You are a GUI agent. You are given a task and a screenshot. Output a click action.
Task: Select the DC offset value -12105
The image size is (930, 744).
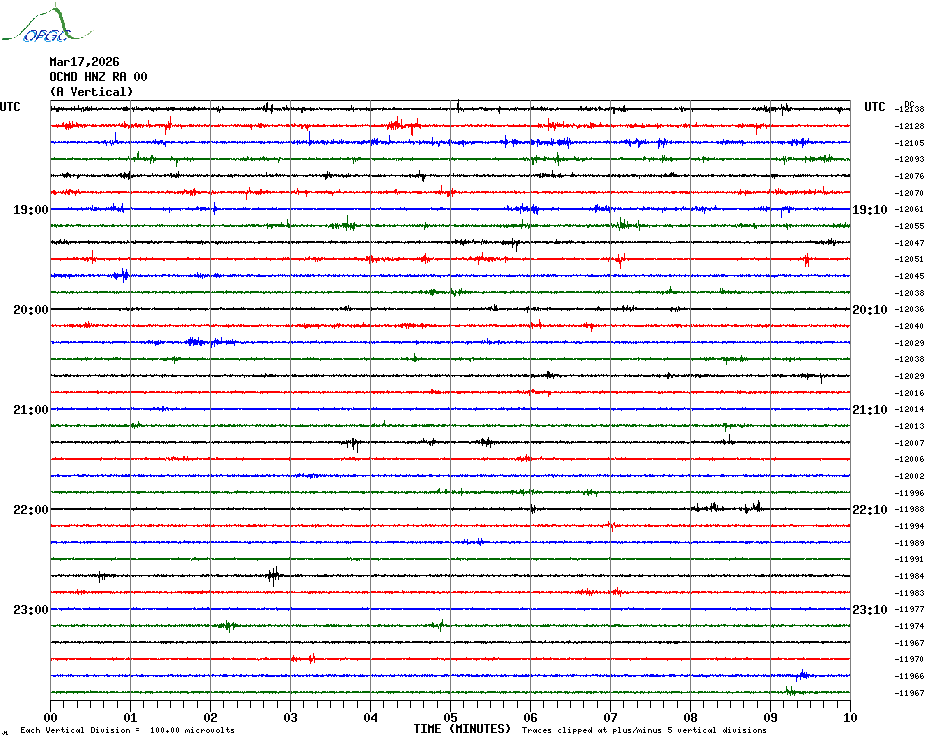coord(910,143)
